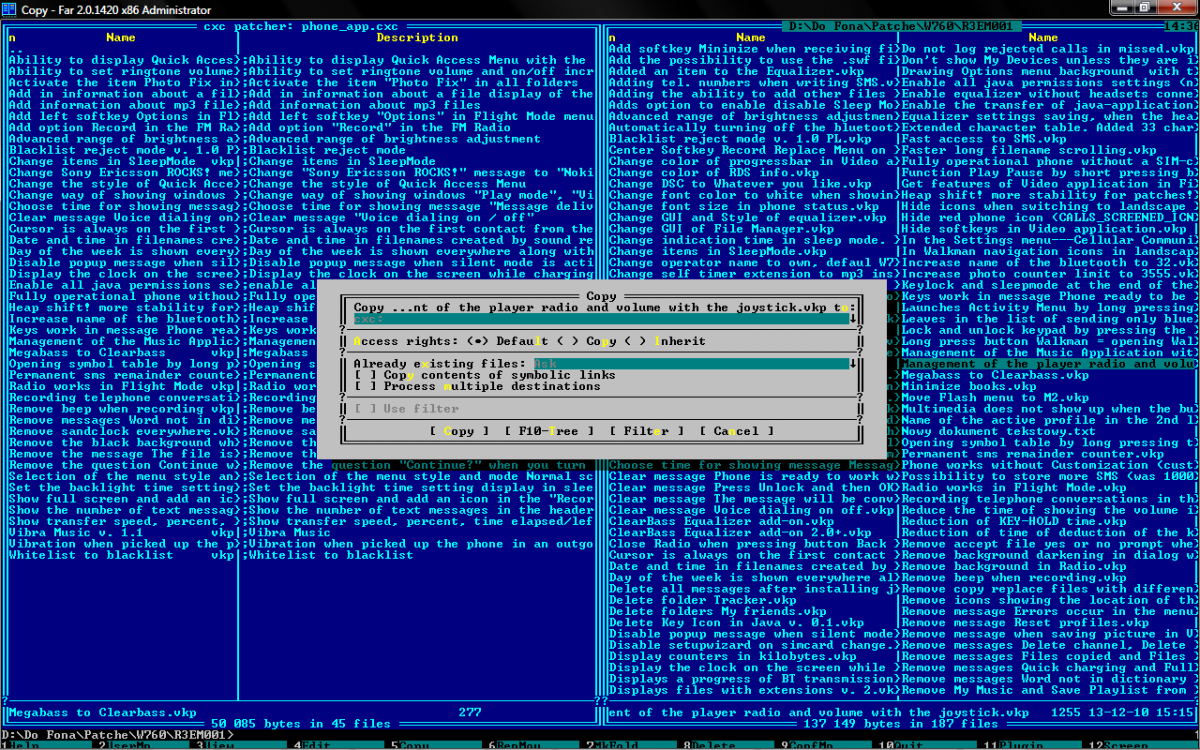Screen dimensions: 1200x750
Task: Select 'Reduction of KEY-HOLD time.vkp'
Action: (x=1047, y=521)
